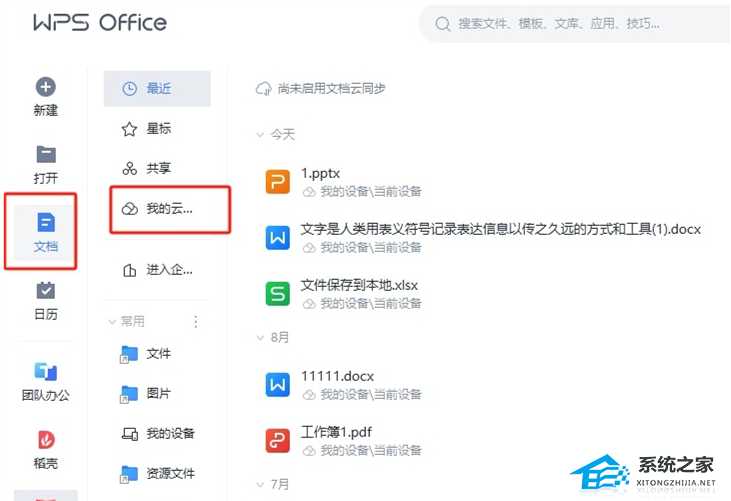Click the cloud location icon under 1.pptx
The image size is (731, 501).
309,192
